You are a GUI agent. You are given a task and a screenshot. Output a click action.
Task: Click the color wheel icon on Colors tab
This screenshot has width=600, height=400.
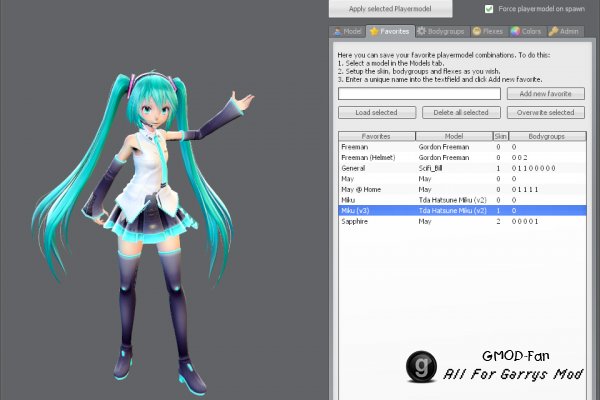pos(515,31)
